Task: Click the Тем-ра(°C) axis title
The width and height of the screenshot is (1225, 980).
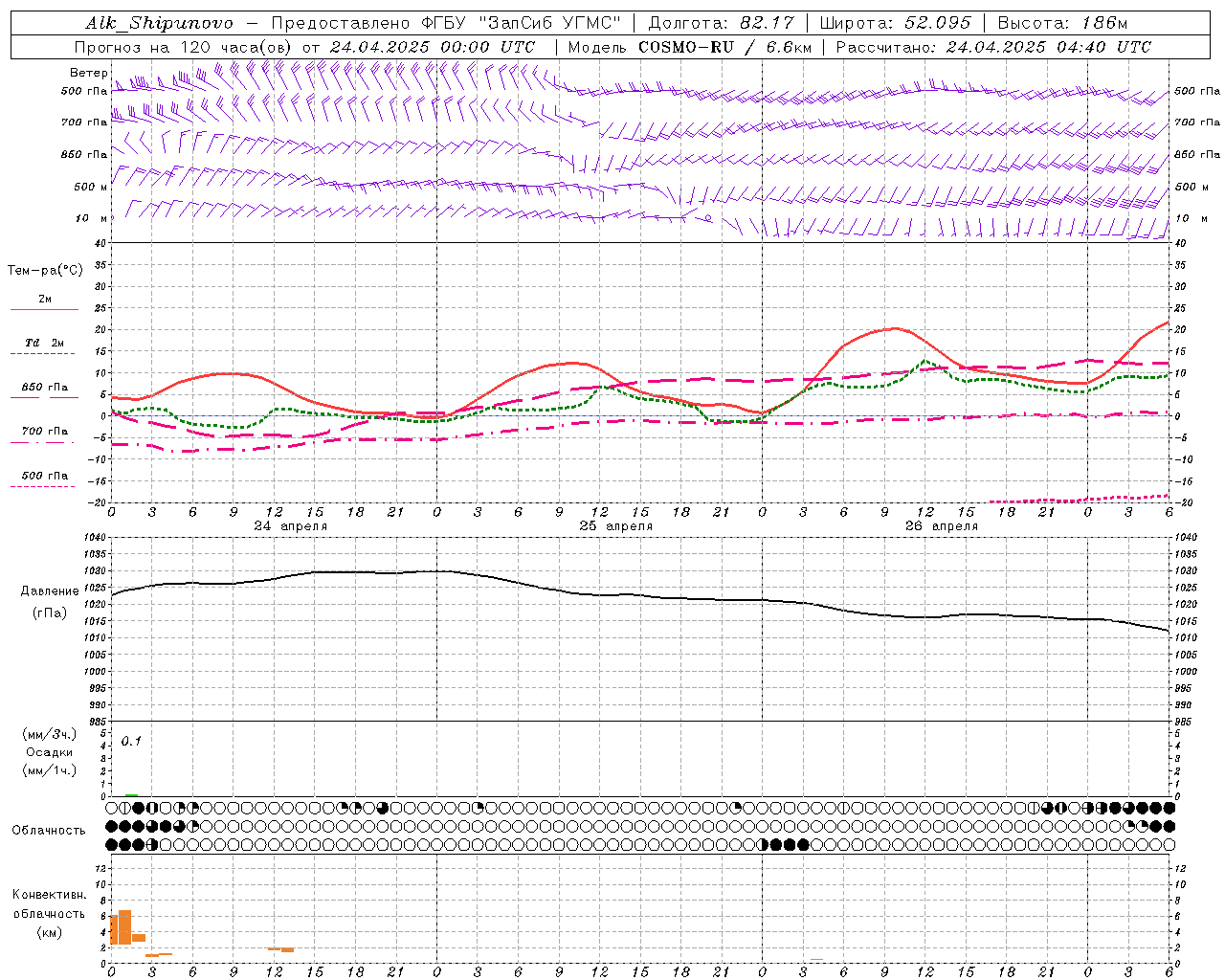Action: [x=45, y=270]
